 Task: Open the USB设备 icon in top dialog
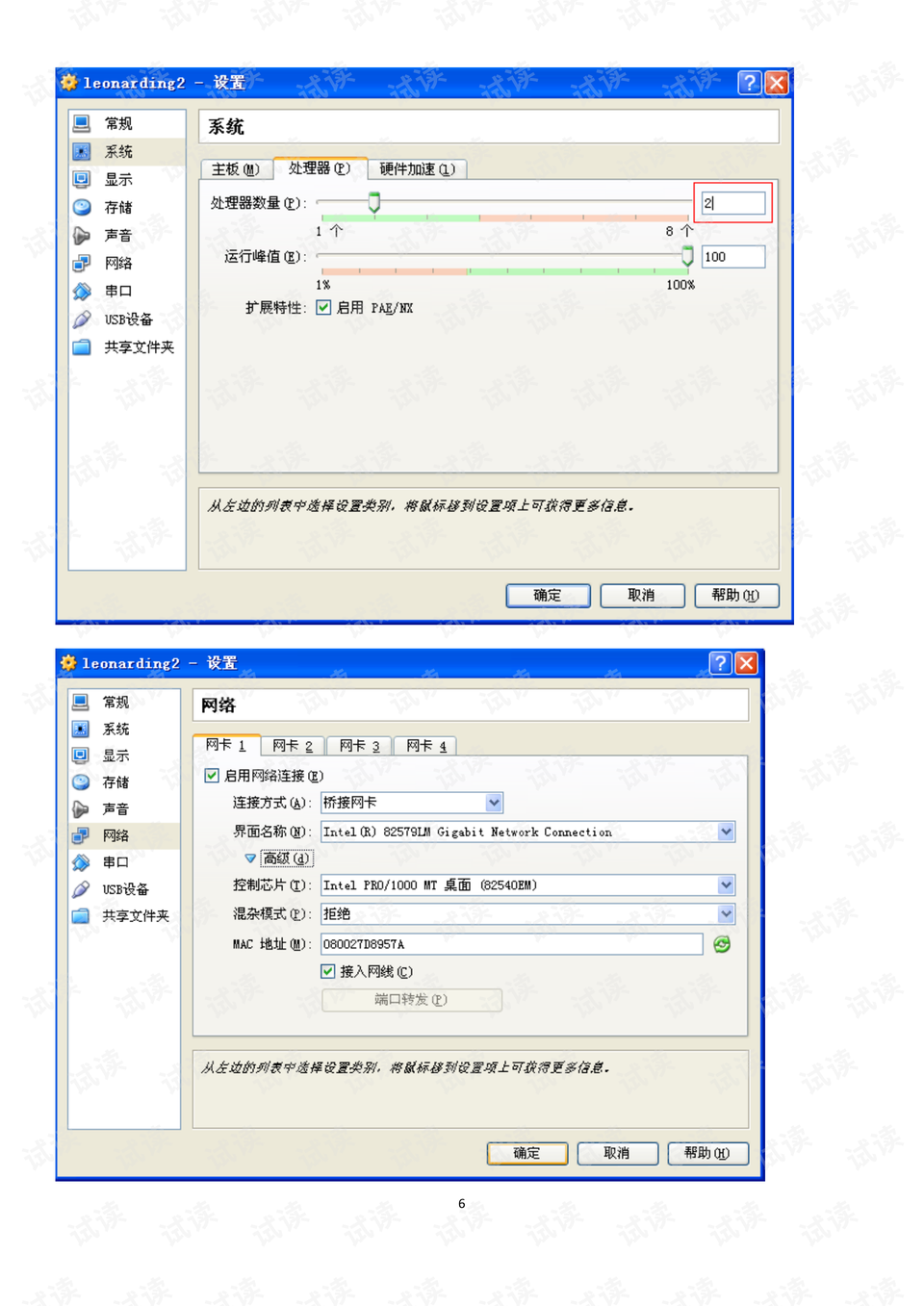click(83, 320)
